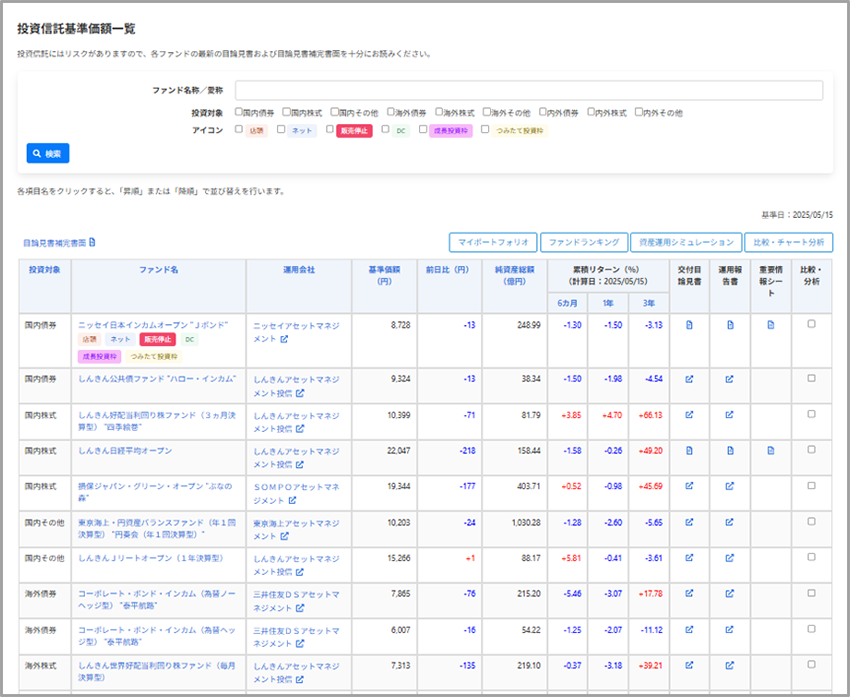The height and width of the screenshot is (697, 850).
Task: Open 運用報告書 document for しんきん日経平均オープン
Action: point(730,451)
